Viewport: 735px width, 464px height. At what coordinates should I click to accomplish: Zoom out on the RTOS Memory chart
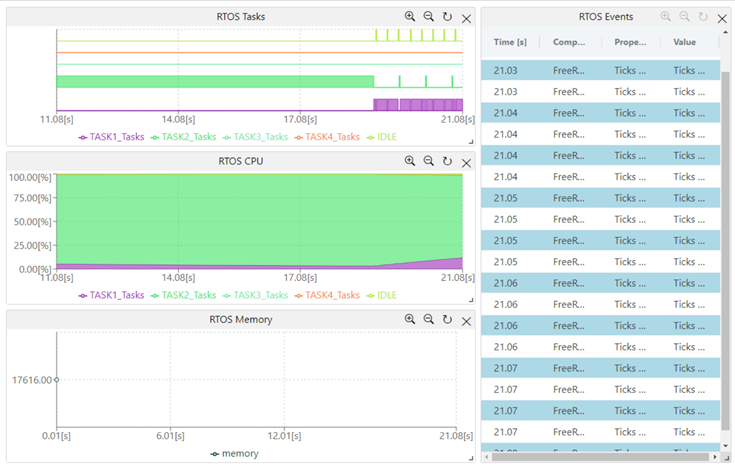[429, 319]
